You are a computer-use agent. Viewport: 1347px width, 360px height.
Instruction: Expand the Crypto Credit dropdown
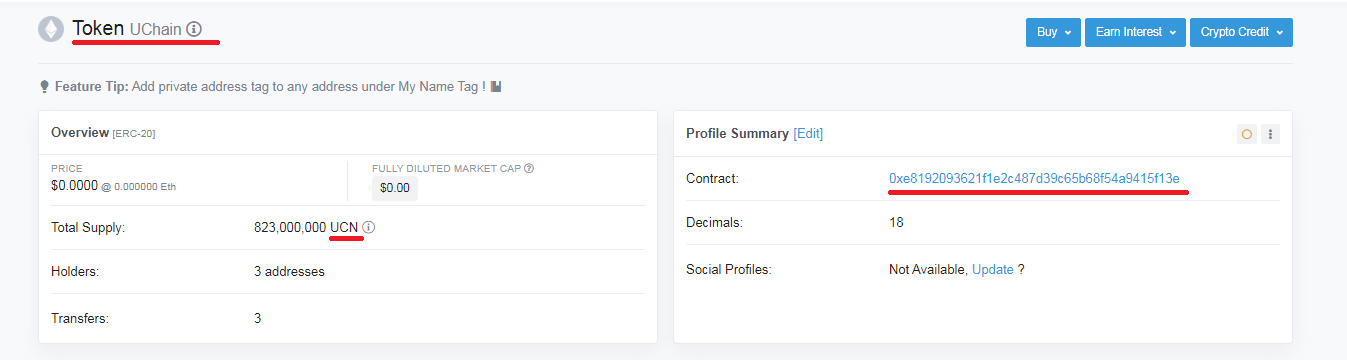tap(1241, 32)
